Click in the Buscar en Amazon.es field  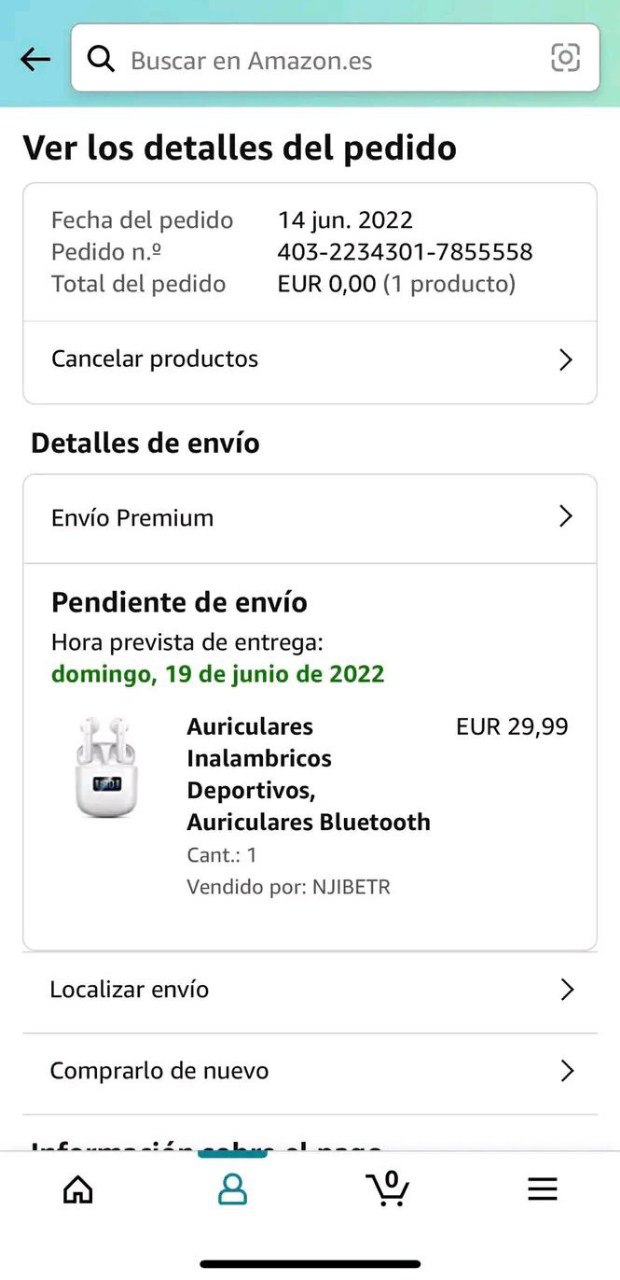pos(335,59)
